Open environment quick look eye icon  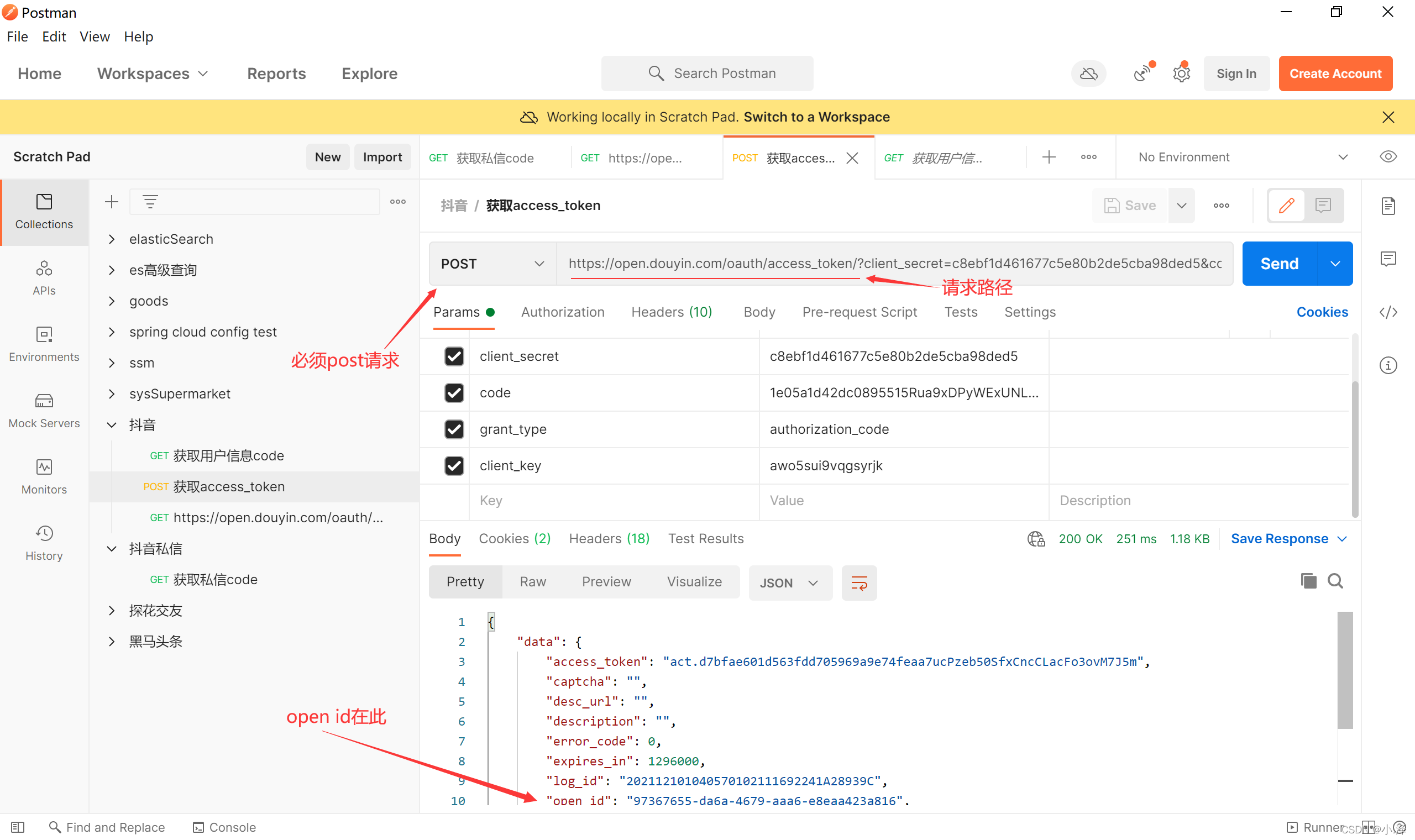pyautogui.click(x=1388, y=157)
